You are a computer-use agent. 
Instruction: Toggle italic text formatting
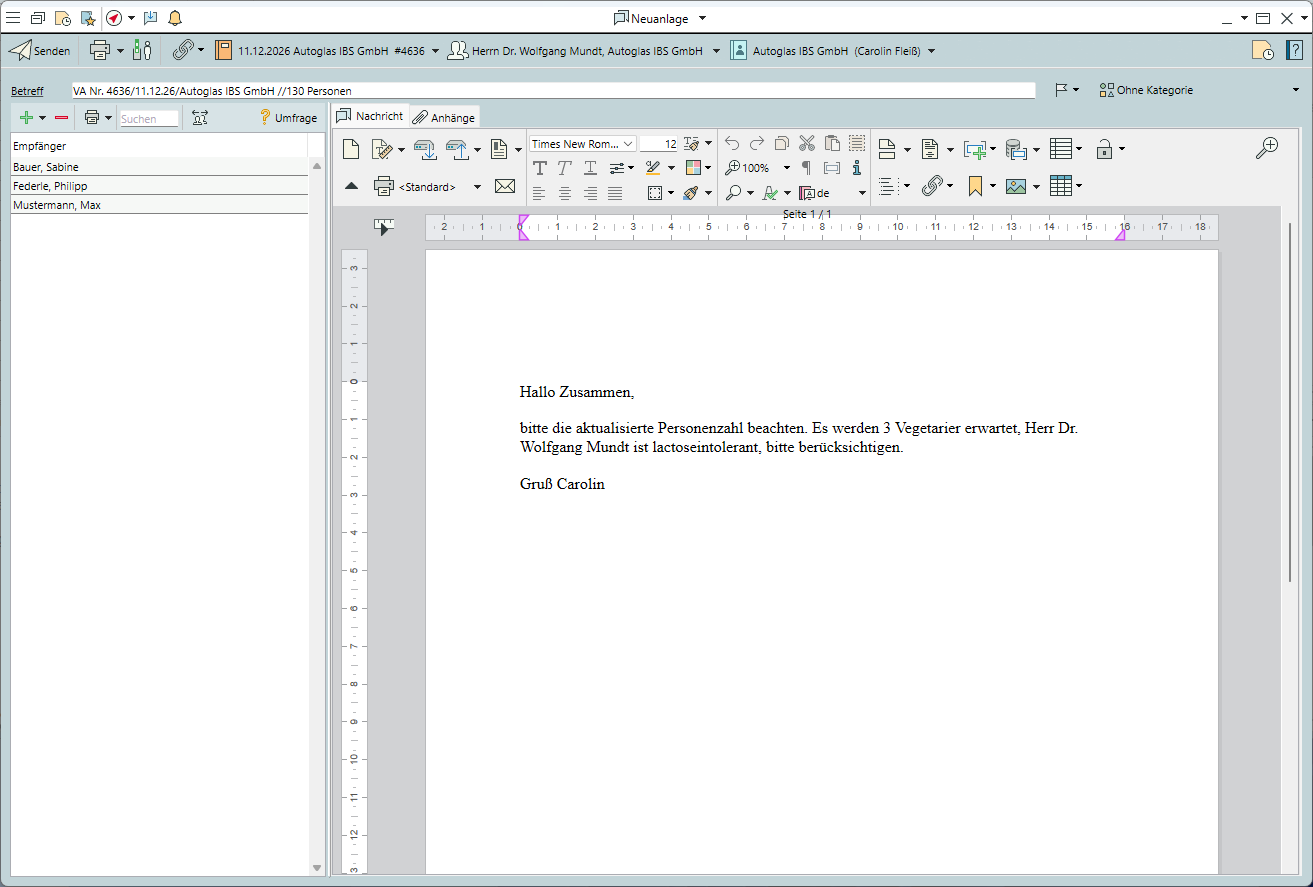point(565,168)
